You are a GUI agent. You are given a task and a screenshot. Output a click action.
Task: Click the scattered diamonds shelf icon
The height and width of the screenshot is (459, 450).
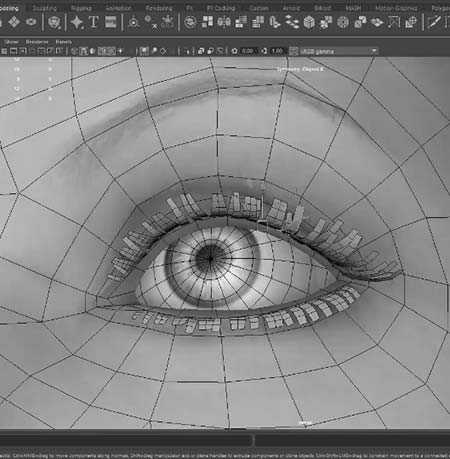pos(292,22)
